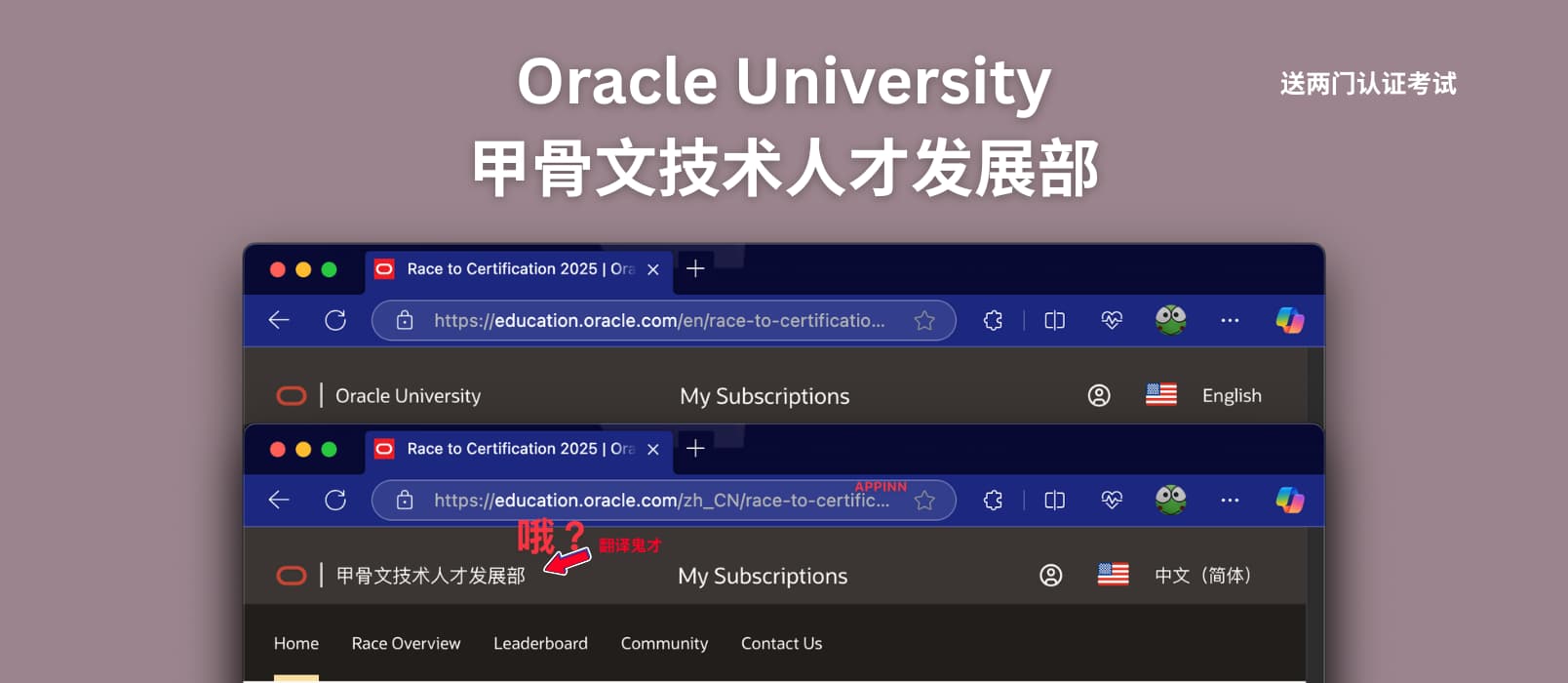Select Race to Certification tab in lower window
The image size is (1568, 683).
coord(519,449)
